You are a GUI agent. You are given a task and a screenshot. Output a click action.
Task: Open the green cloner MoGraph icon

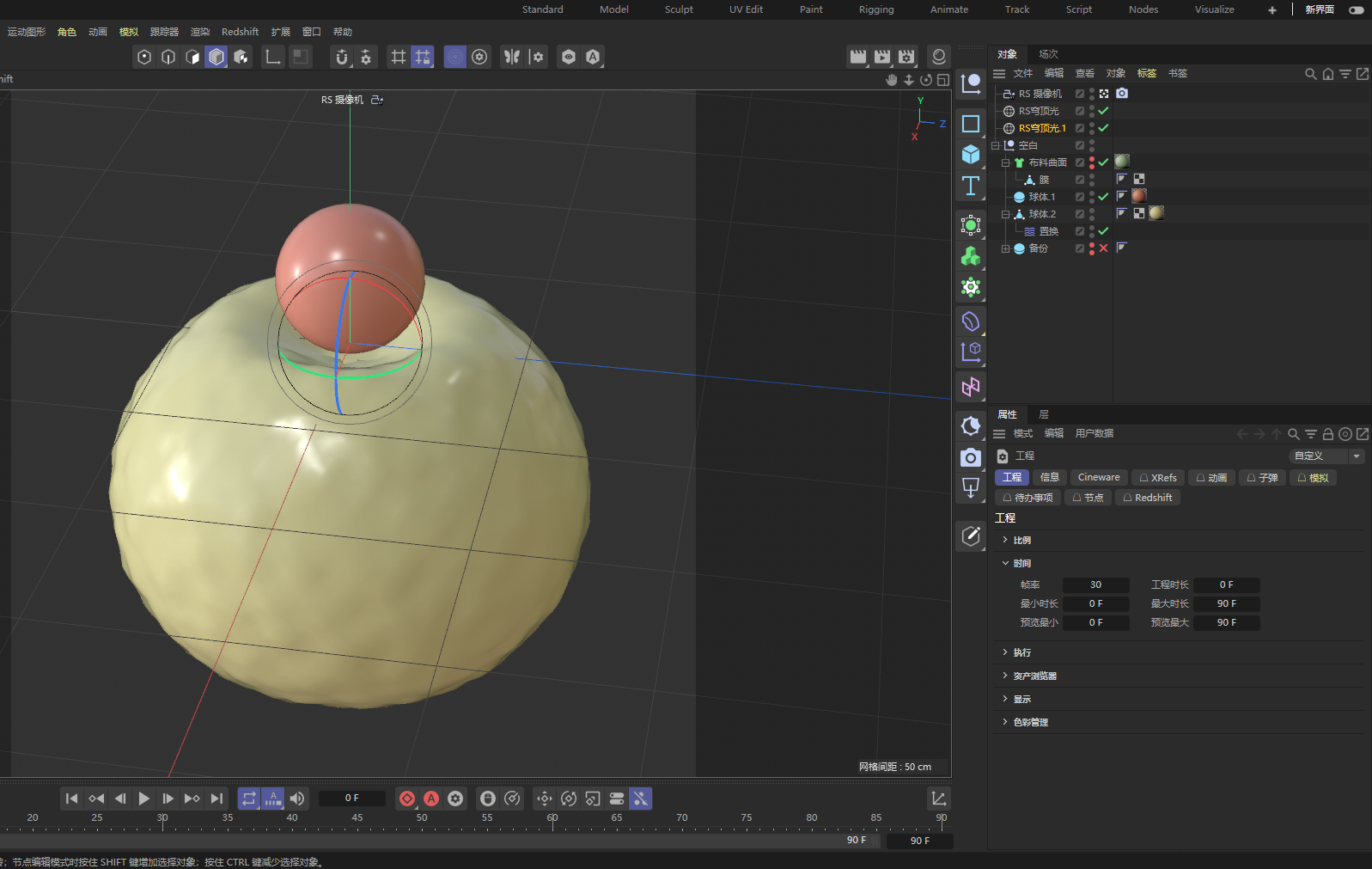pos(971,256)
